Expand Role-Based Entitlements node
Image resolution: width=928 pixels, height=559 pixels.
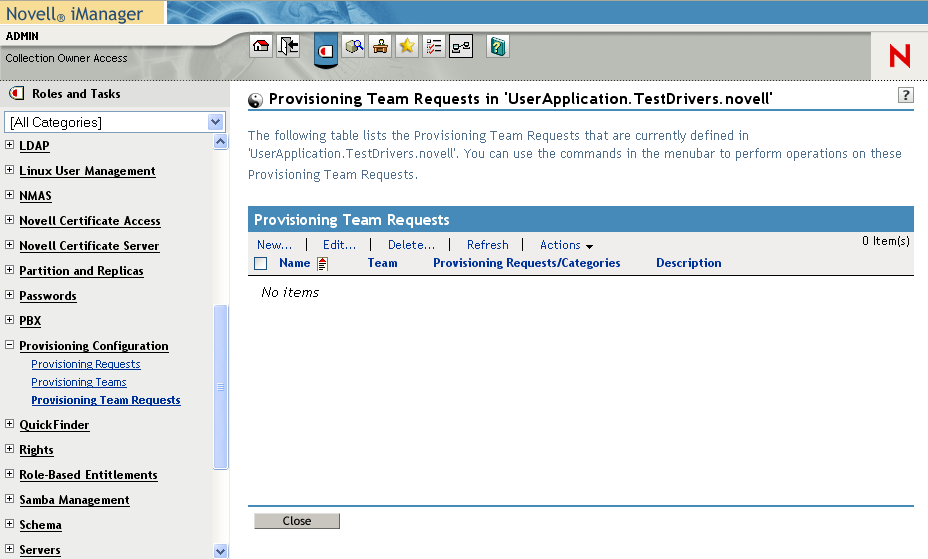tap(9, 473)
